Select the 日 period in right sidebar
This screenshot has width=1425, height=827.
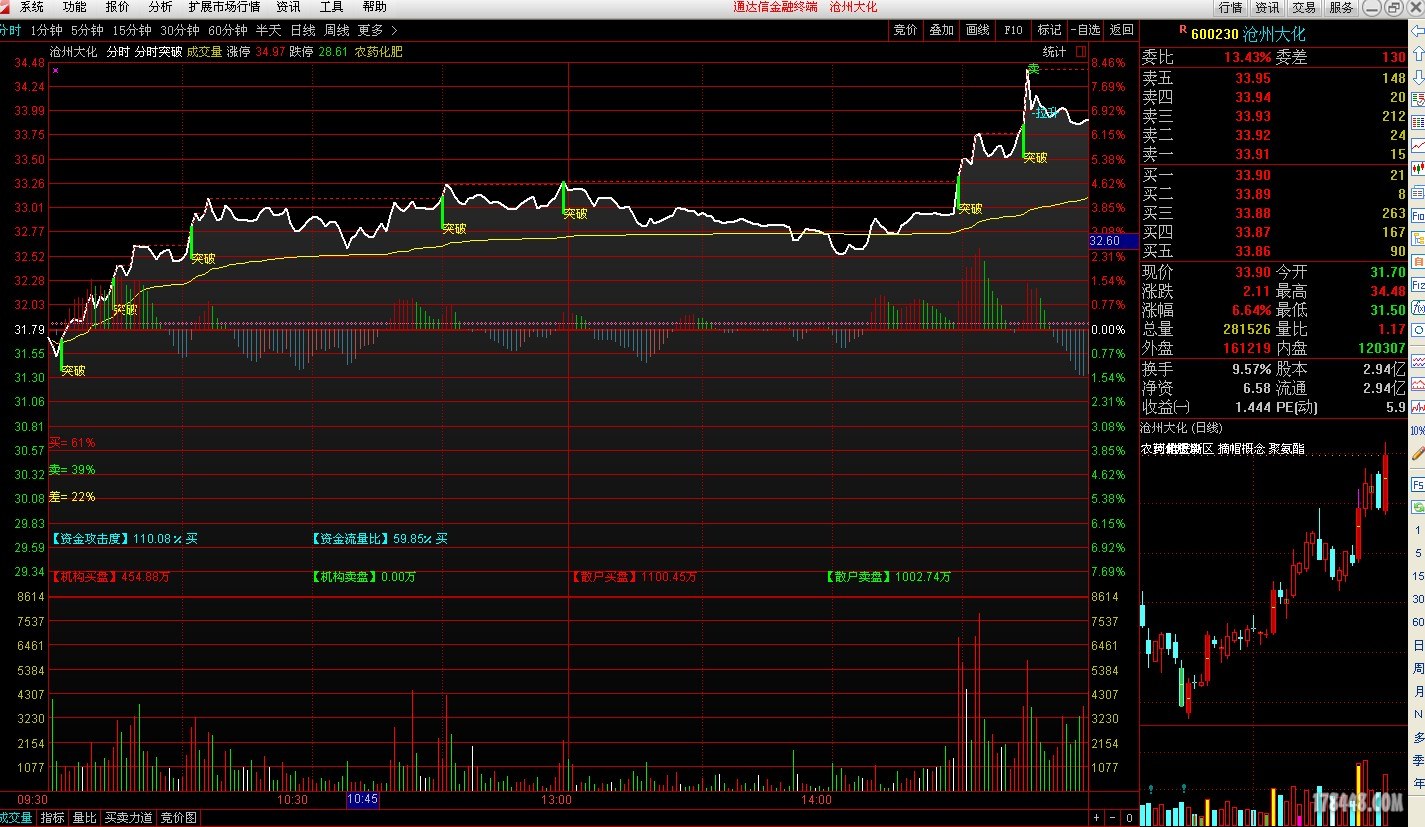tap(1418, 646)
